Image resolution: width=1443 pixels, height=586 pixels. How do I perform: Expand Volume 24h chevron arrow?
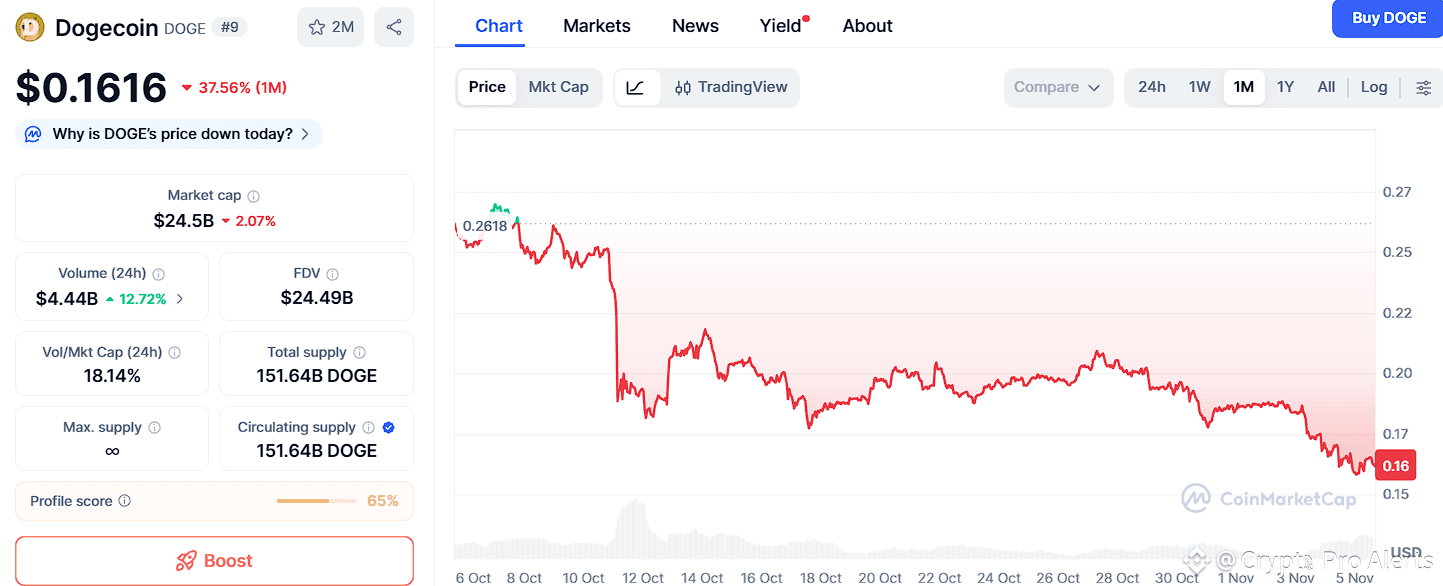tap(180, 298)
